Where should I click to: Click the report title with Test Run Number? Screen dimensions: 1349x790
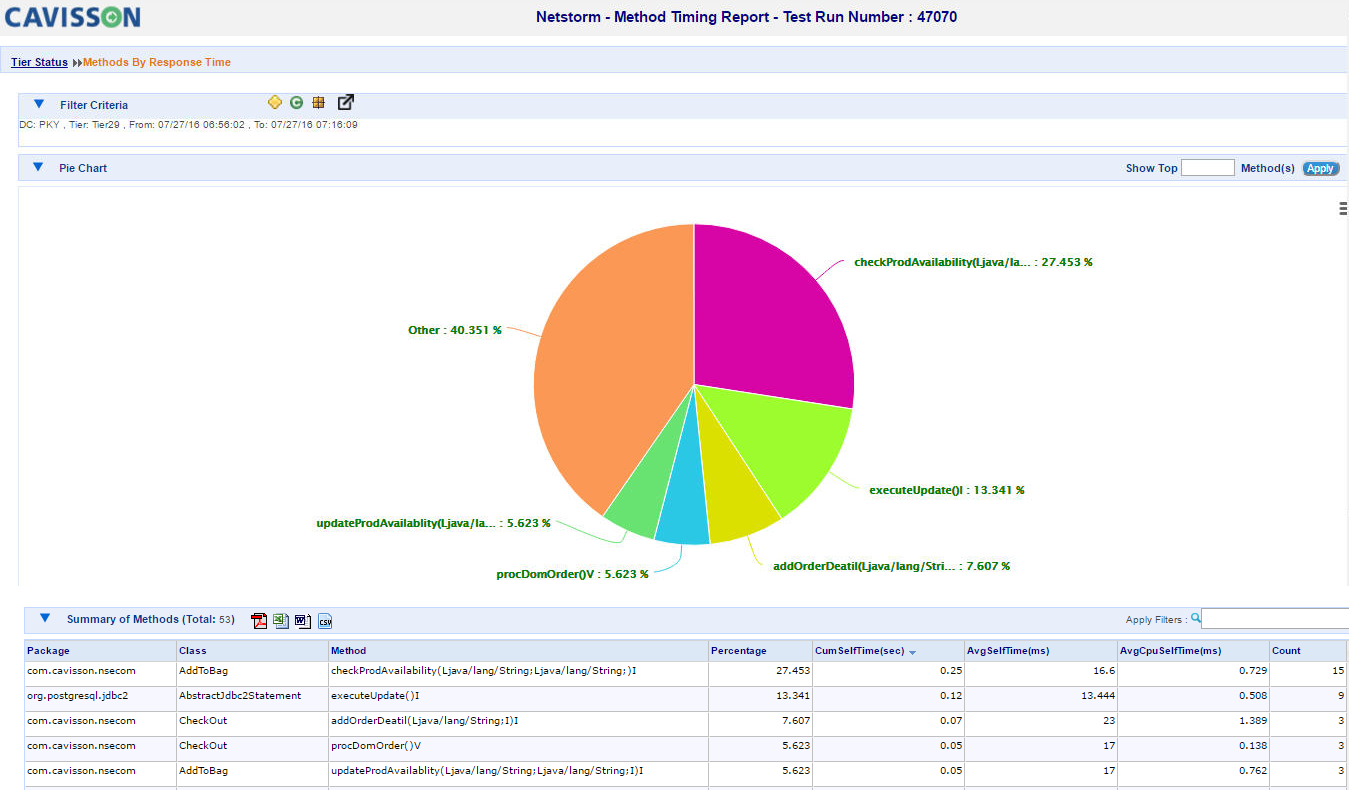746,17
